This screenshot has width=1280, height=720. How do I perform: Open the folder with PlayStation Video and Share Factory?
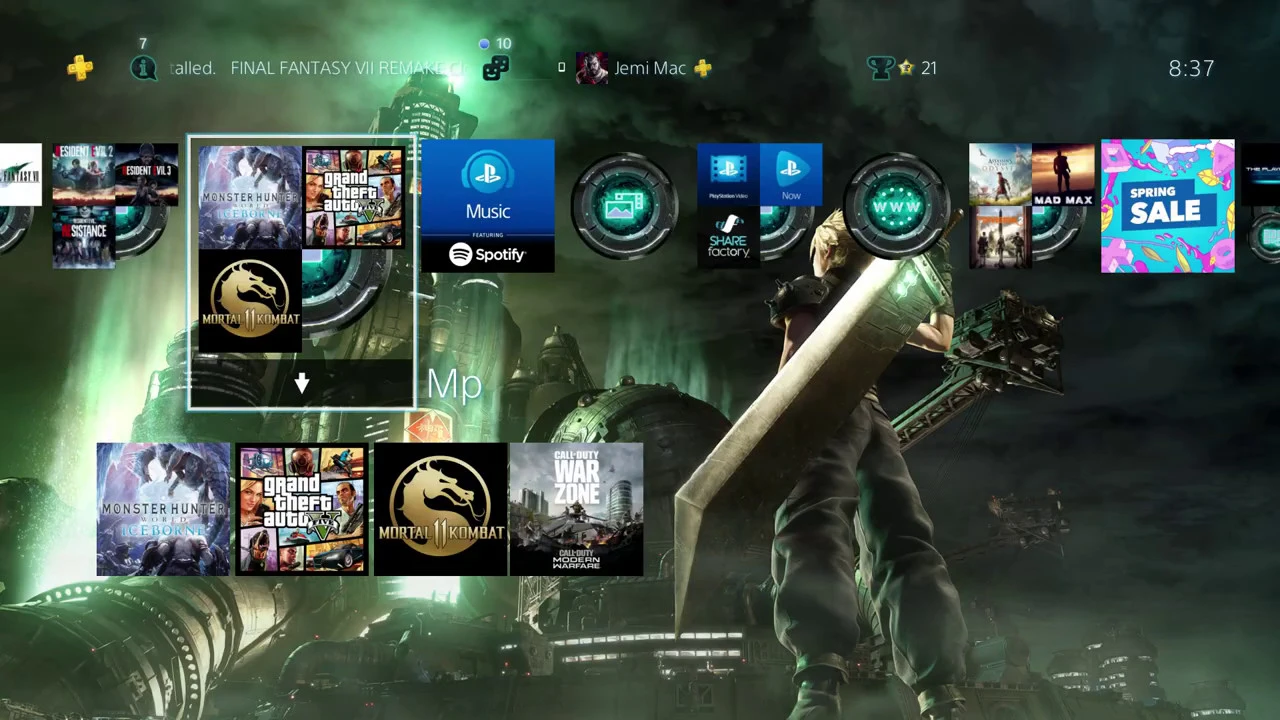pos(760,206)
